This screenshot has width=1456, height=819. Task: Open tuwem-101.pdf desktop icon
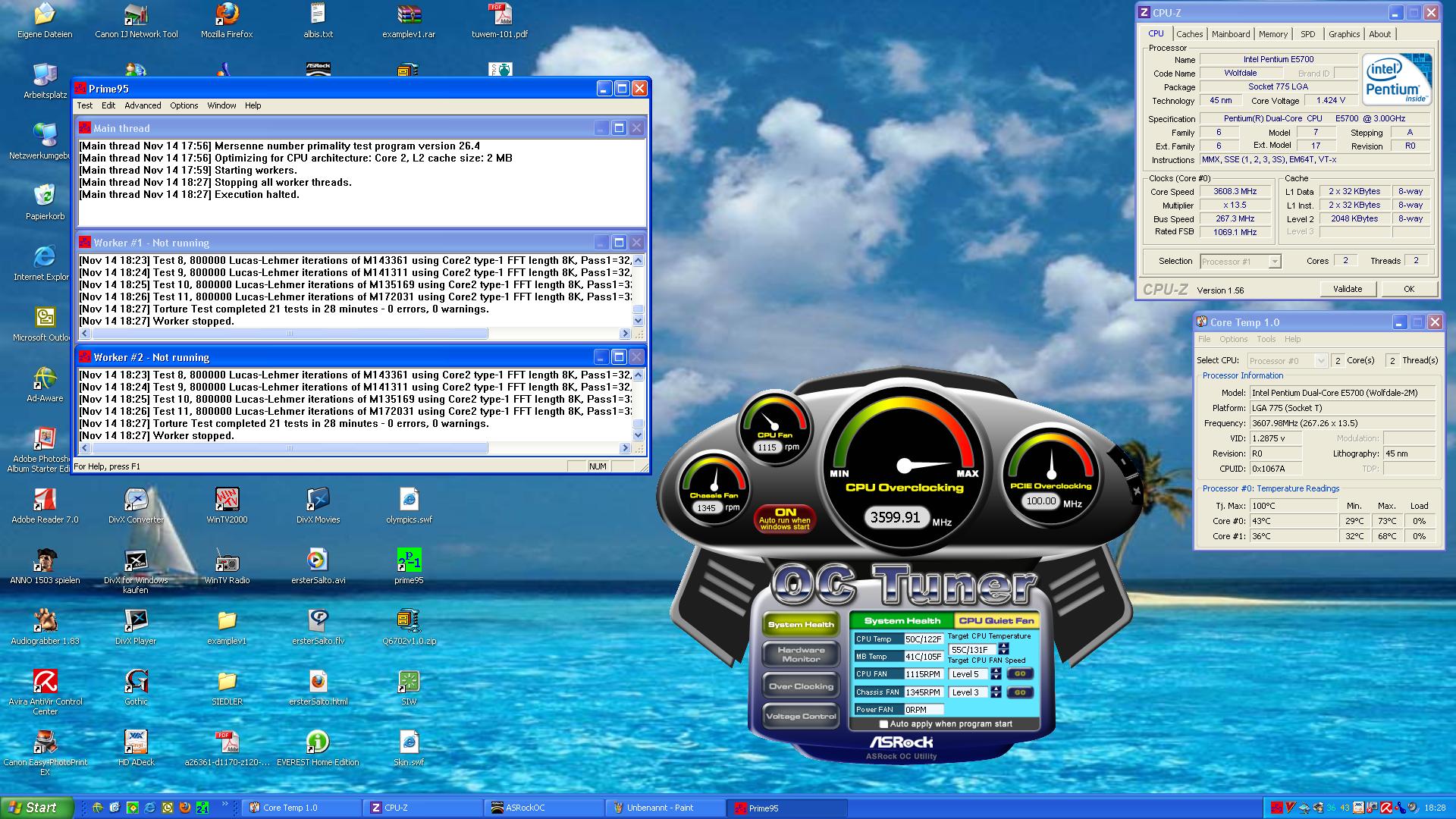coord(500,20)
